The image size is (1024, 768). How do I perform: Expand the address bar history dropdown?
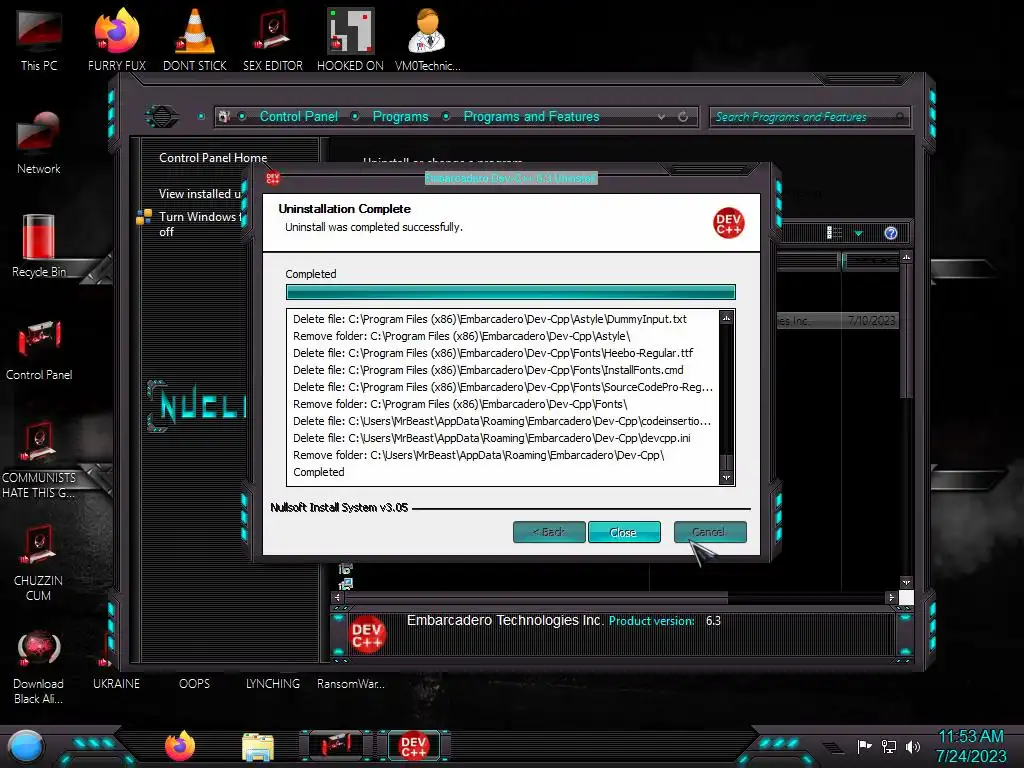[662, 117]
